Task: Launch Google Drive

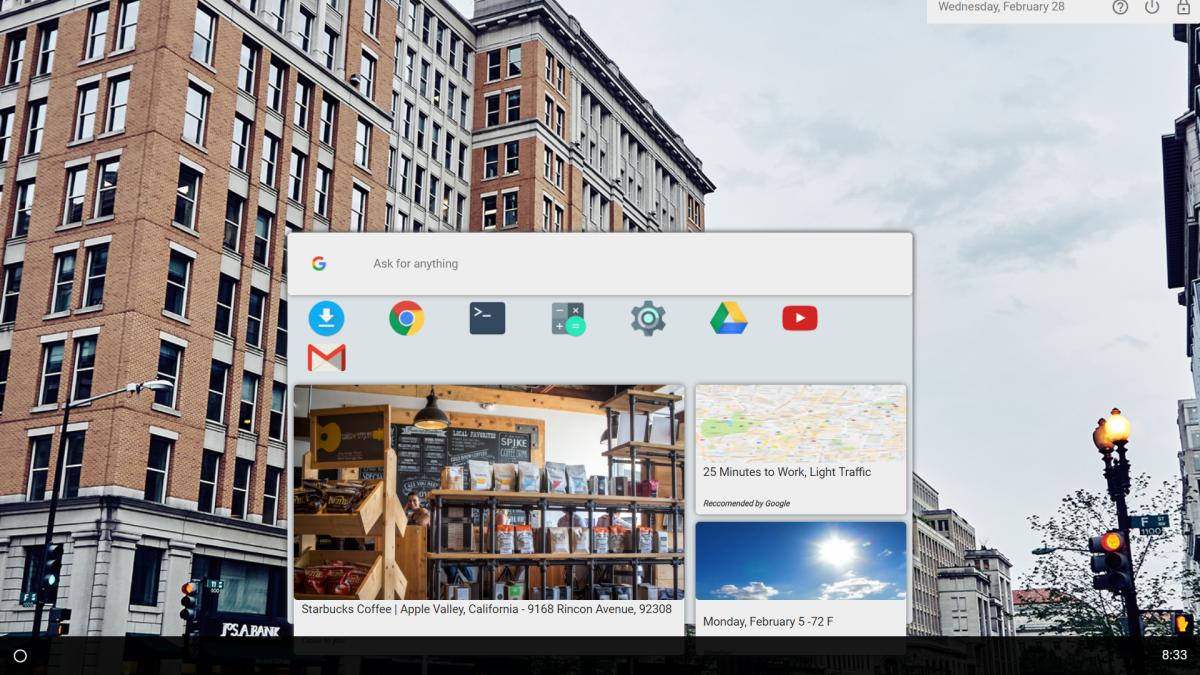Action: click(x=729, y=318)
